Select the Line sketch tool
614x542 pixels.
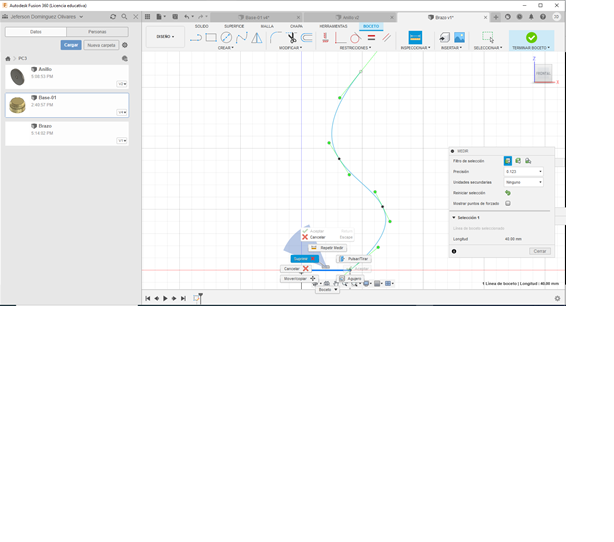[196, 38]
